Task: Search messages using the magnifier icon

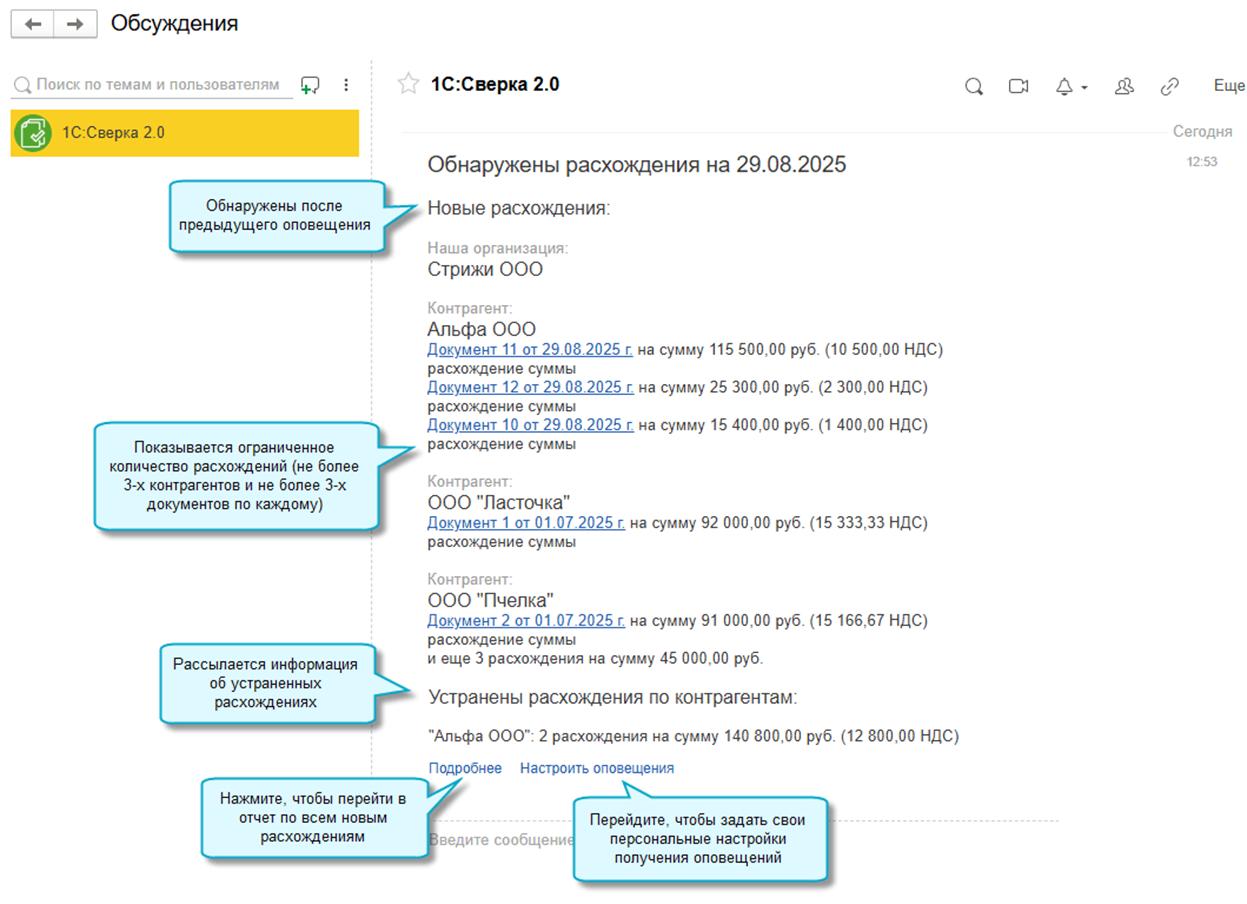Action: coord(973,87)
